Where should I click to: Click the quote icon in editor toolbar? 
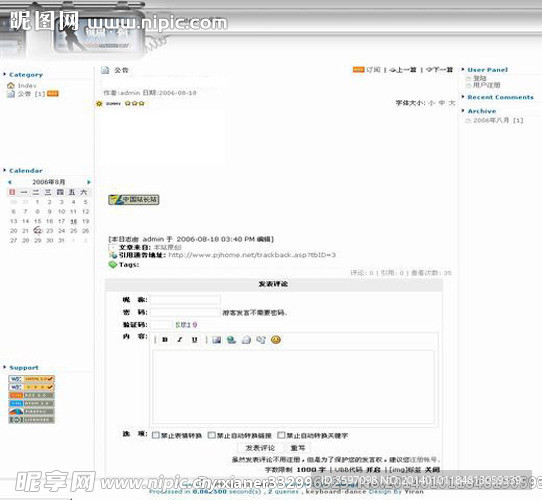[261, 340]
